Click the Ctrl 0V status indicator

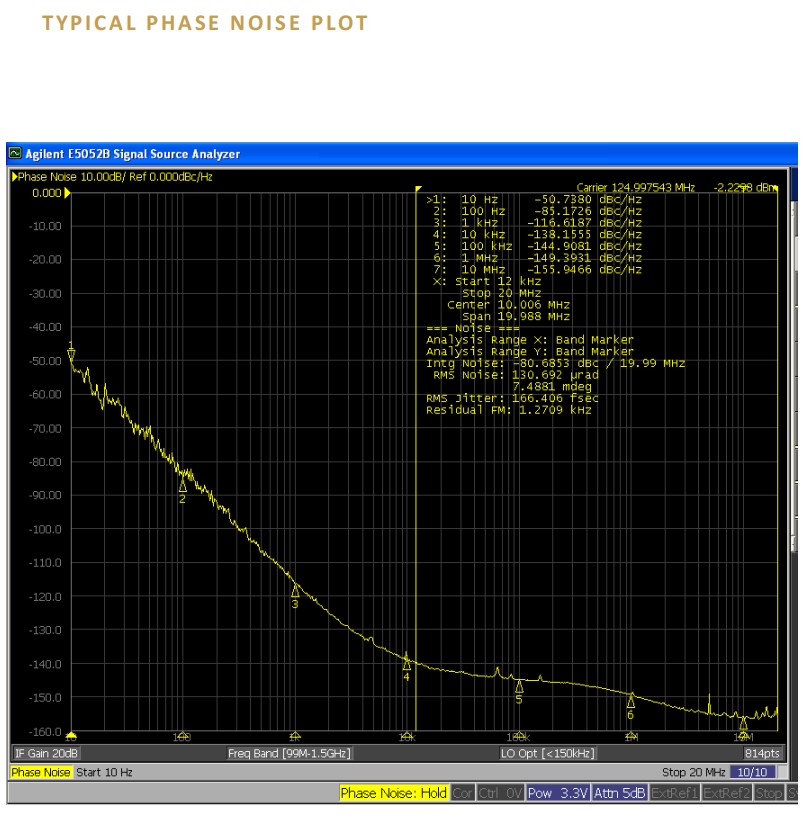tap(500, 793)
